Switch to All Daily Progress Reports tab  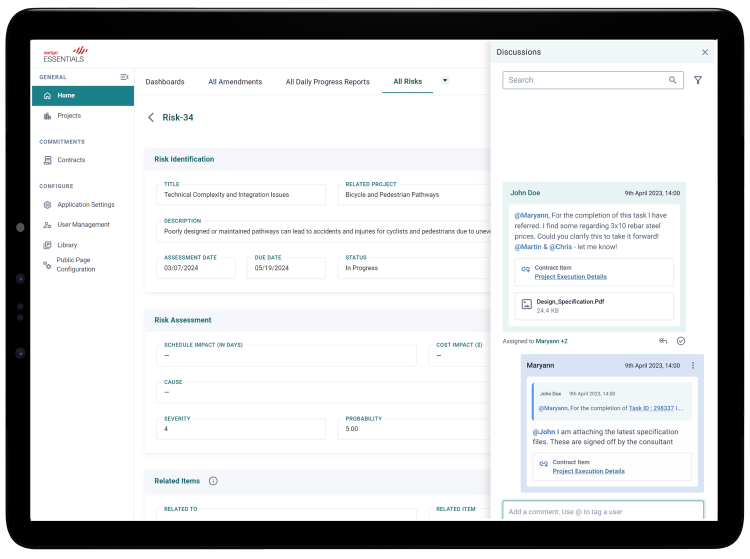[327, 82]
